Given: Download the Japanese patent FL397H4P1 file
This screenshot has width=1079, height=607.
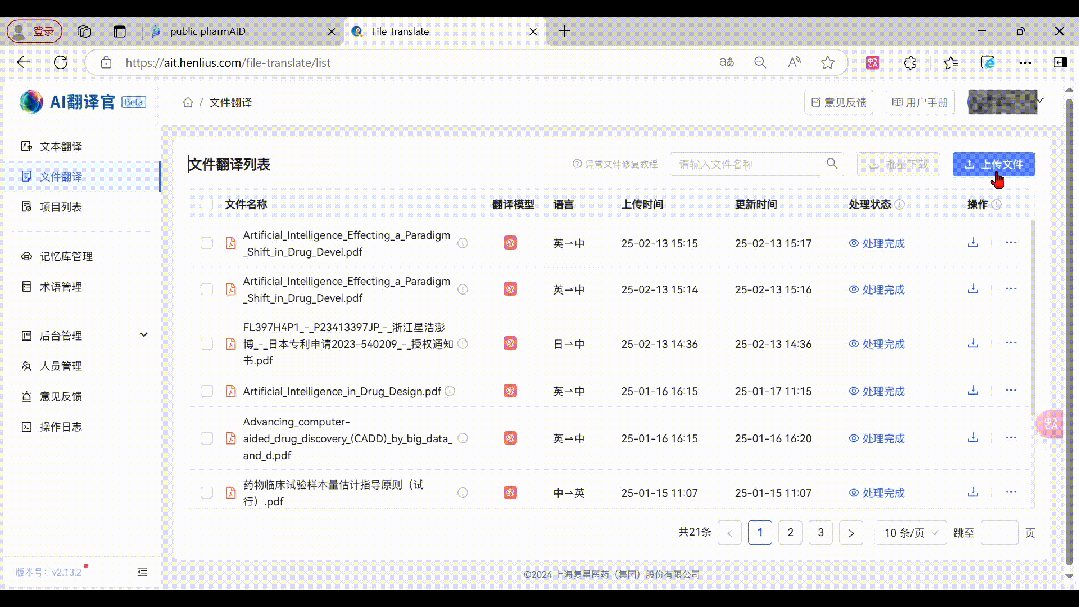Looking at the screenshot, I should click(x=973, y=343).
